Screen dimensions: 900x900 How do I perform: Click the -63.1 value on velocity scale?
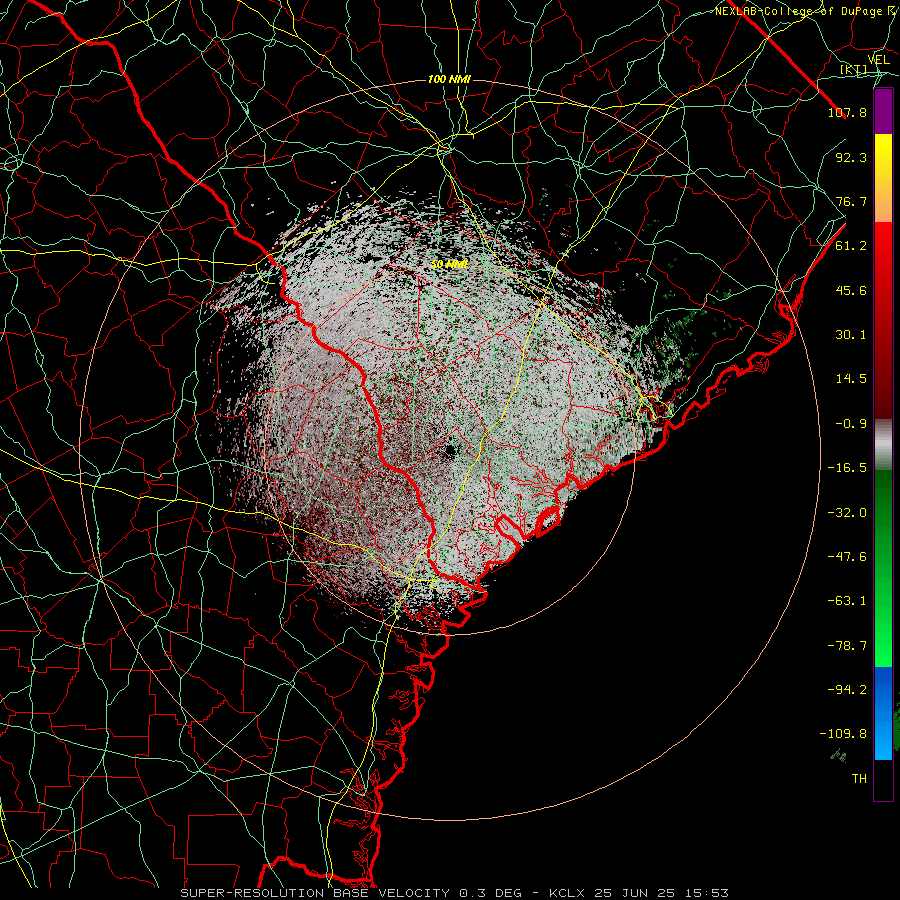coord(847,601)
